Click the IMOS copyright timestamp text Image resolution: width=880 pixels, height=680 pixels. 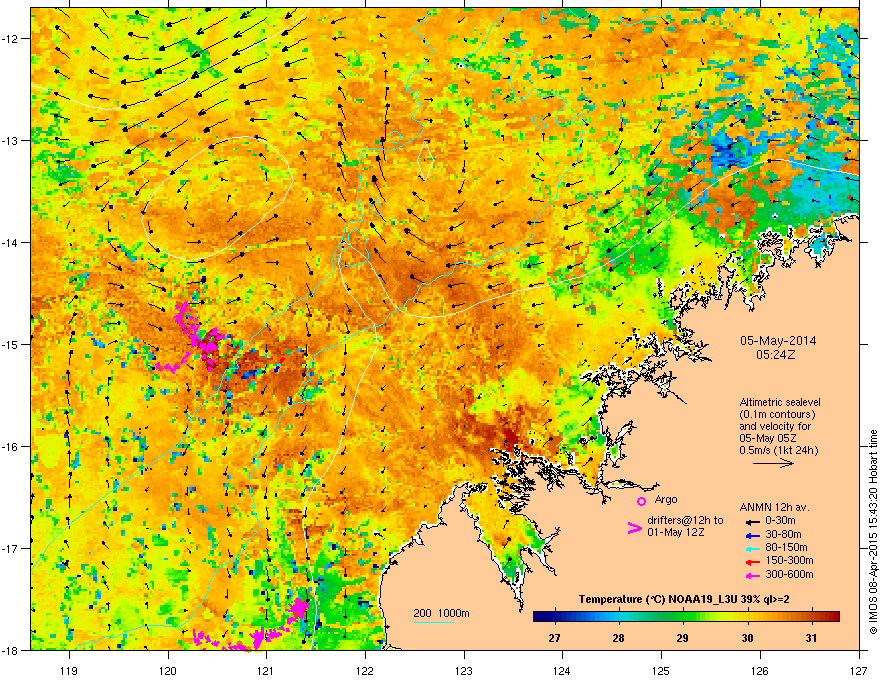click(x=873, y=532)
